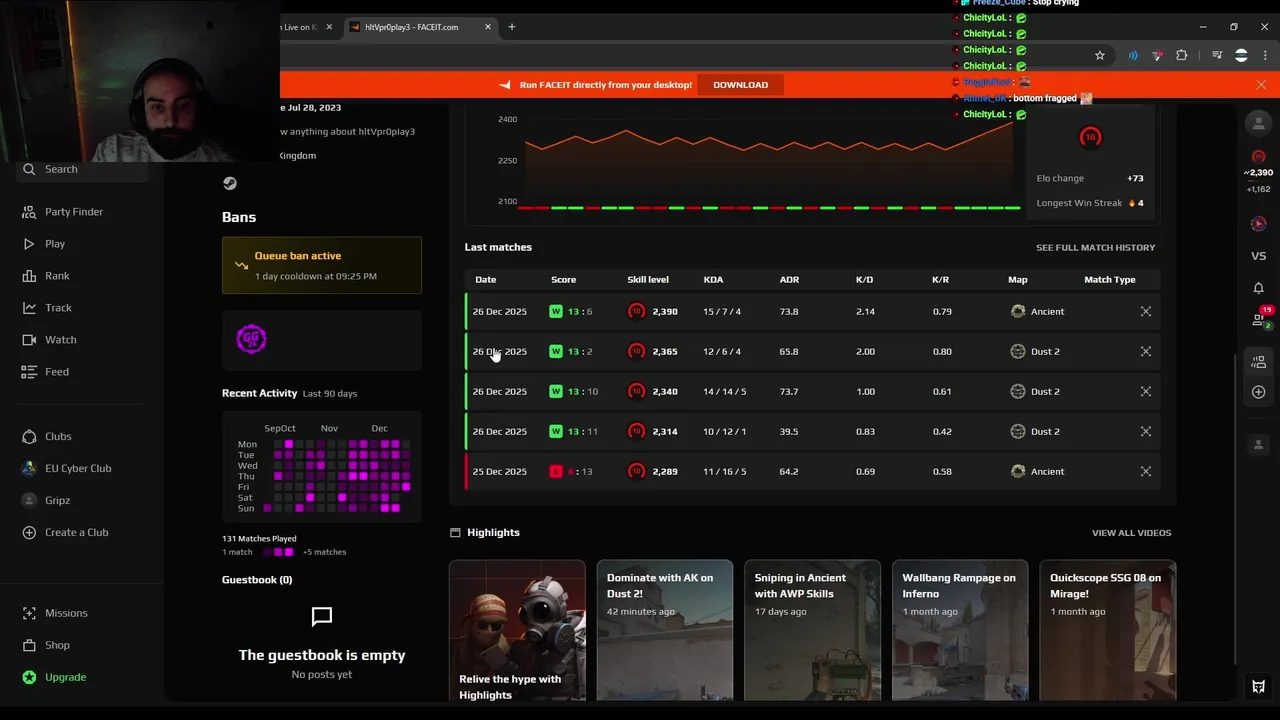Click the Highlights section icon
Image resolution: width=1280 pixels, height=720 pixels.
[x=455, y=533]
